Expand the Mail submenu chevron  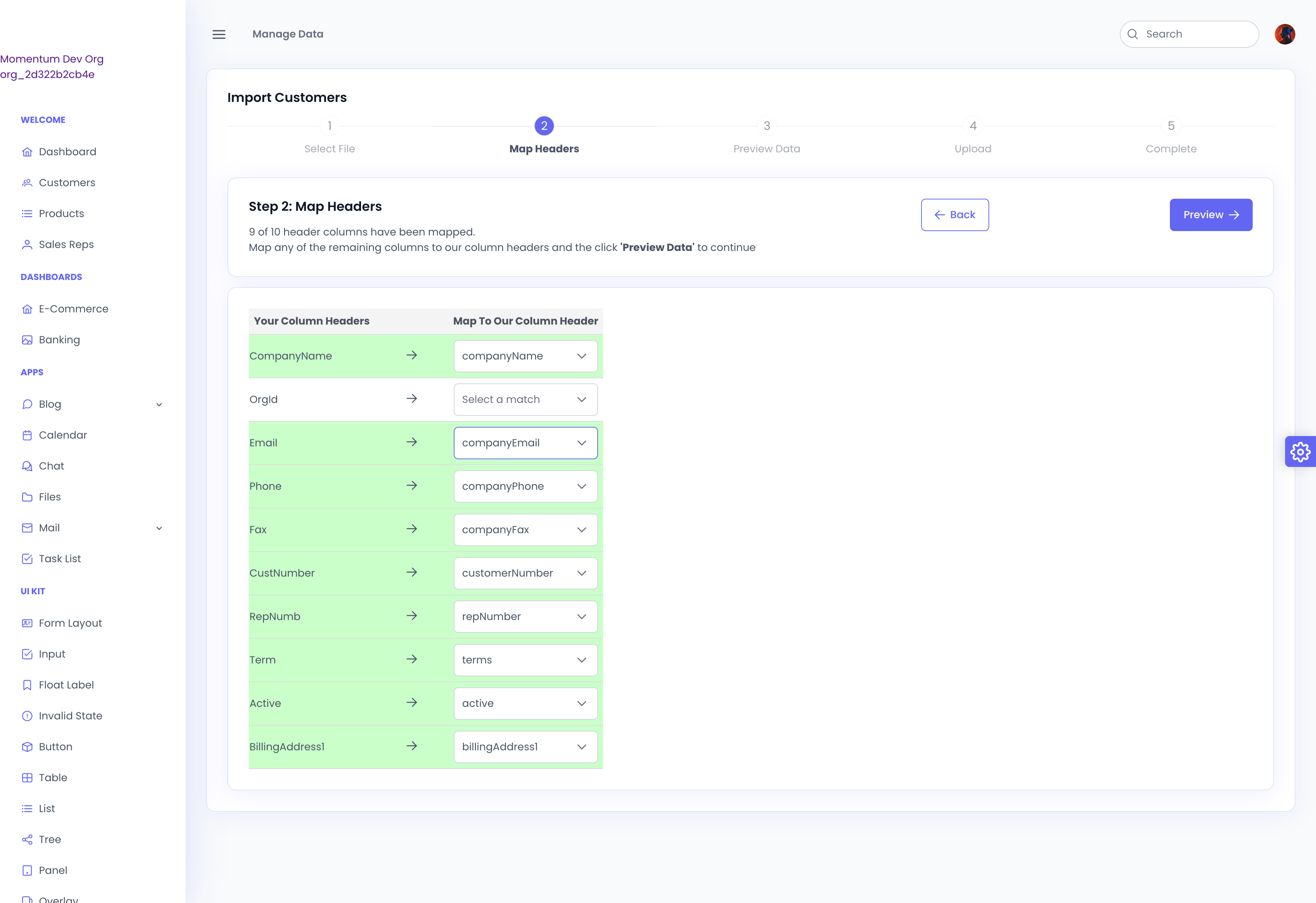pyautogui.click(x=159, y=528)
